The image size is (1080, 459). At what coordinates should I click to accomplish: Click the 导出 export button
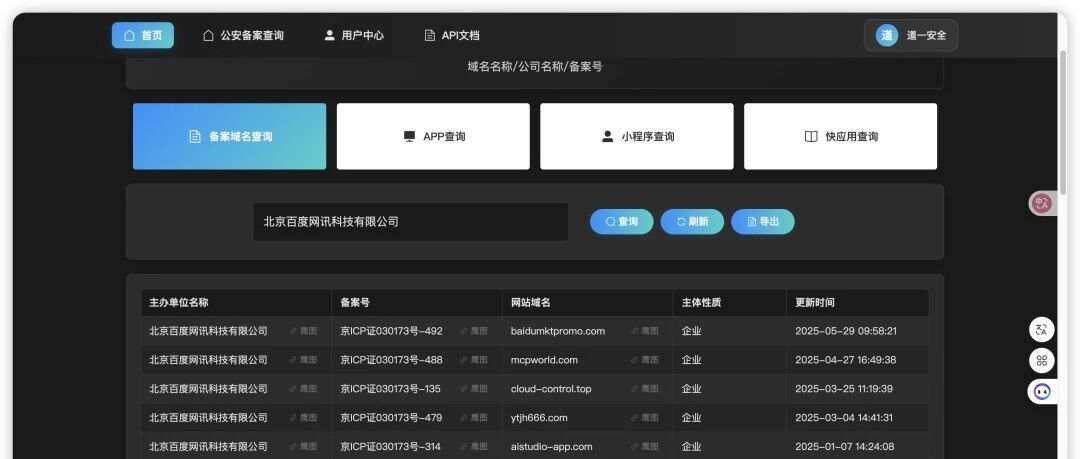(x=762, y=222)
